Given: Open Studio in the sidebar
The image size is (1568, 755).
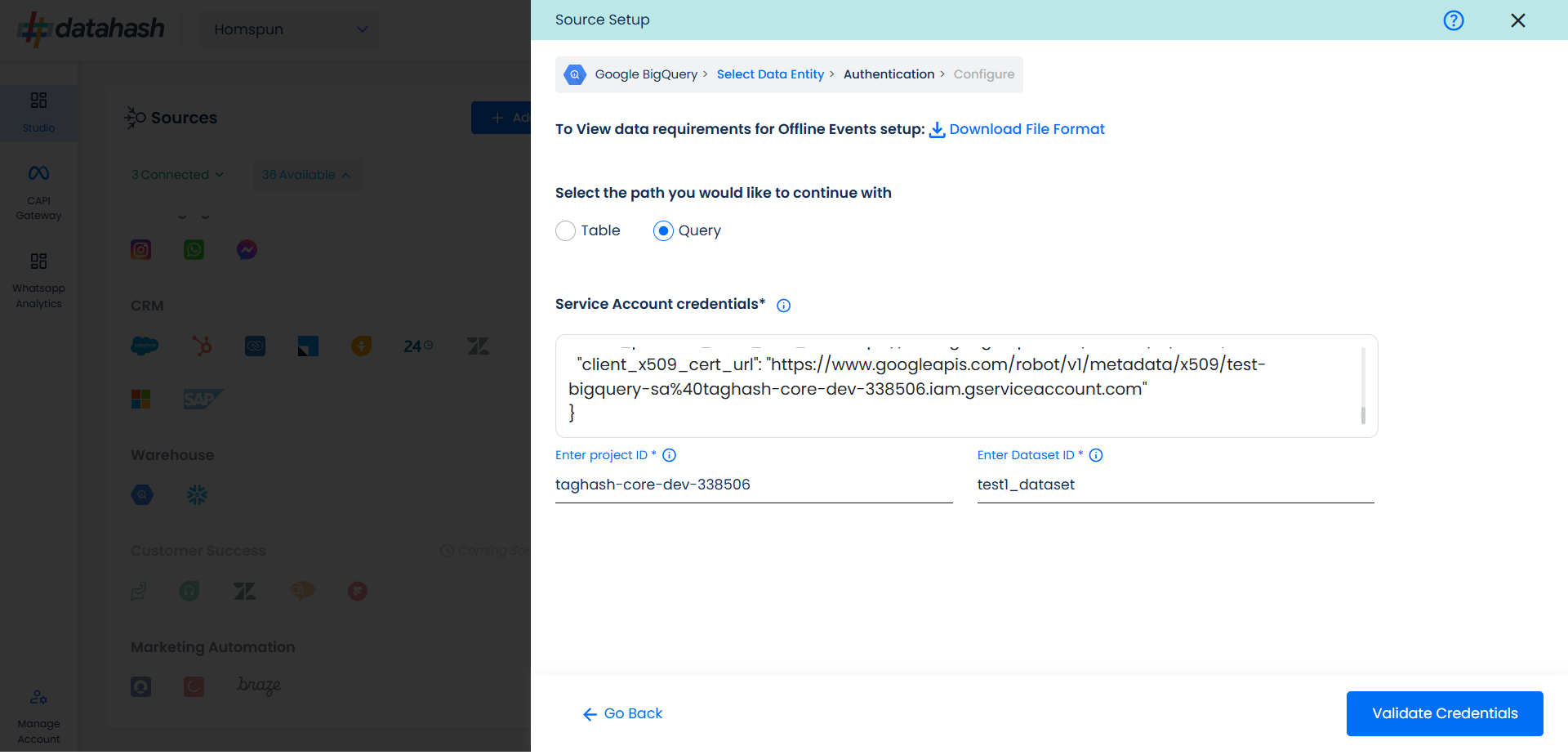Looking at the screenshot, I should point(38,112).
